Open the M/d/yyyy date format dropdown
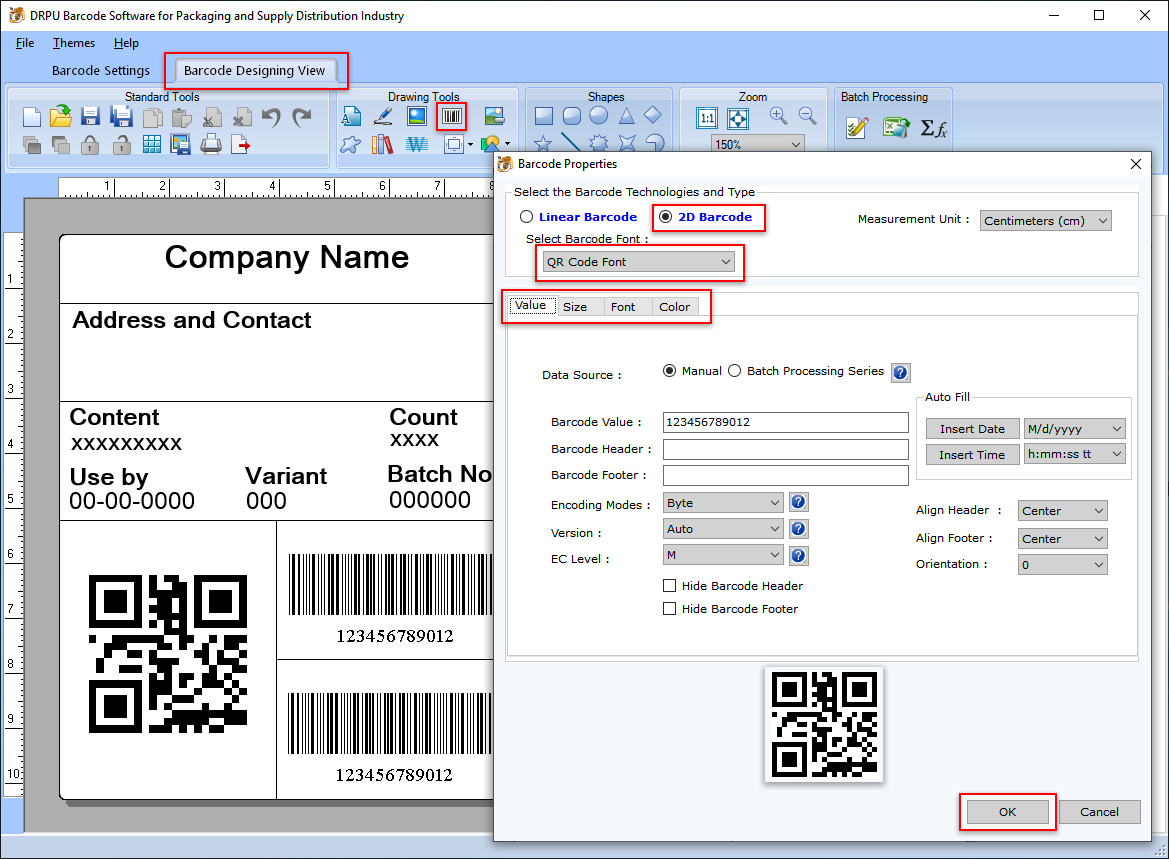 coord(1074,429)
